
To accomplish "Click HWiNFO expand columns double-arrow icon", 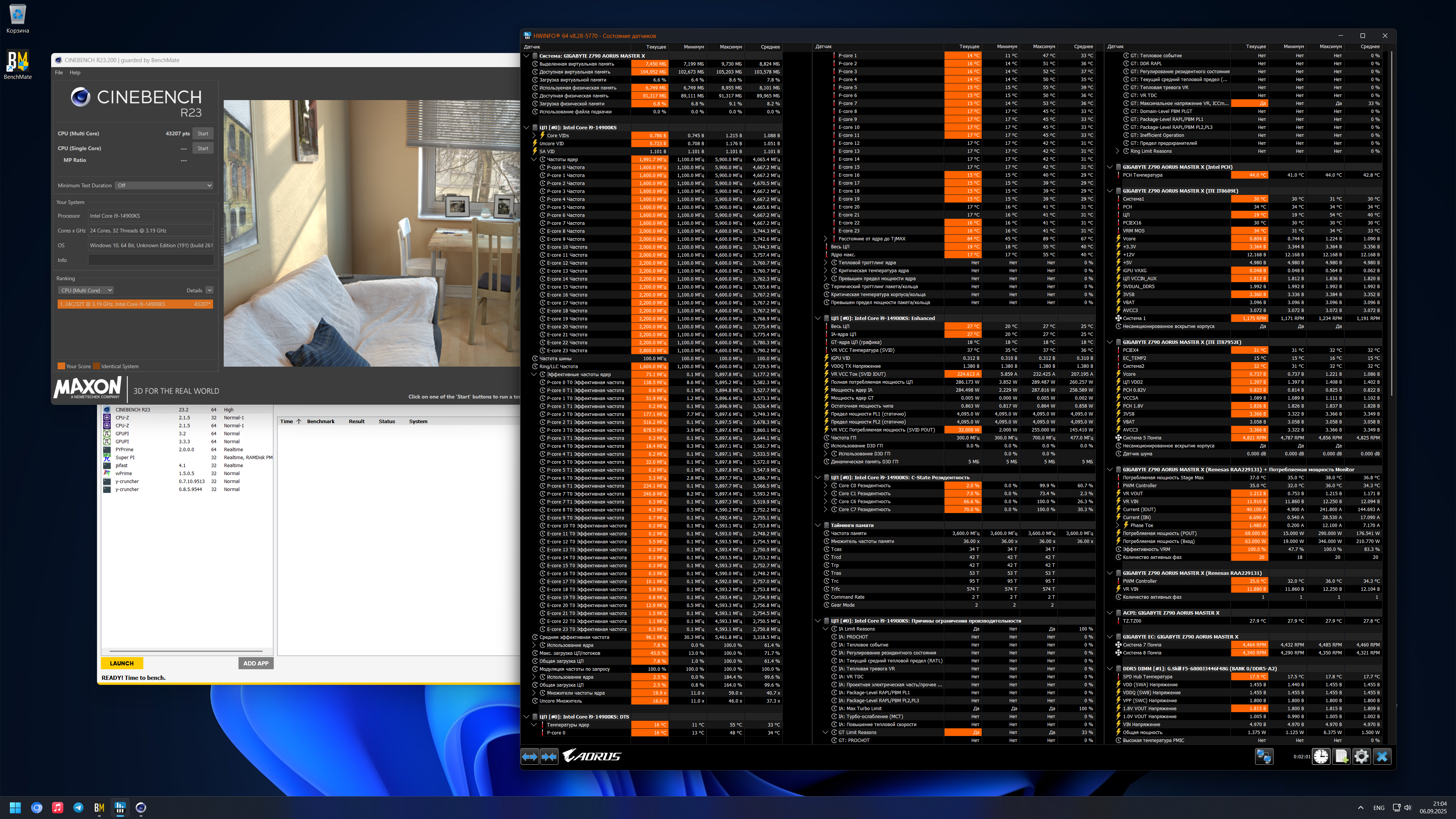I will pyautogui.click(x=530, y=756).
